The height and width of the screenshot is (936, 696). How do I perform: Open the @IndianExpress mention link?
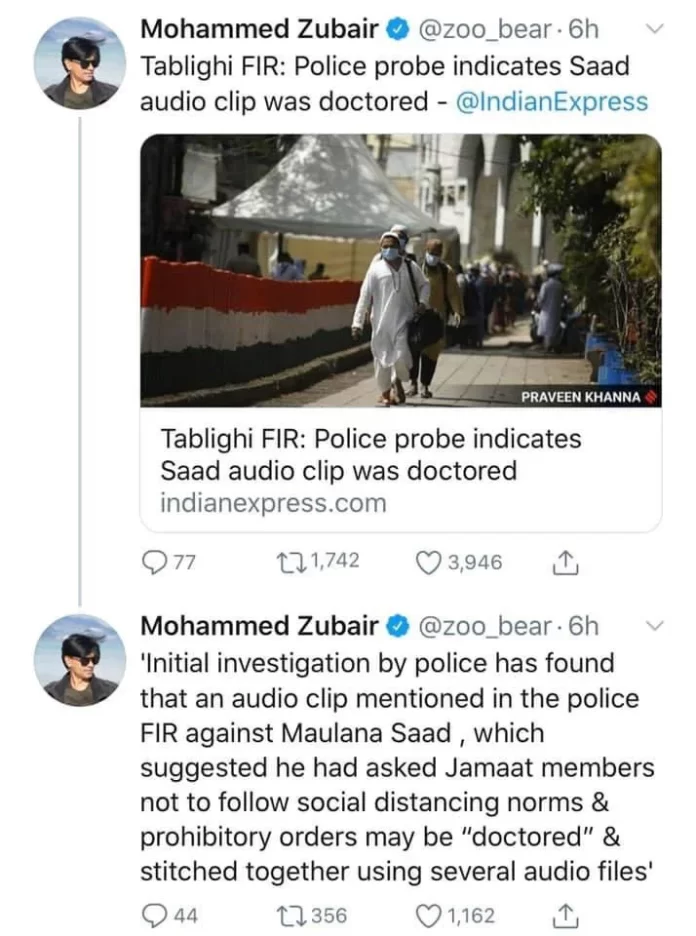pyautogui.click(x=551, y=101)
